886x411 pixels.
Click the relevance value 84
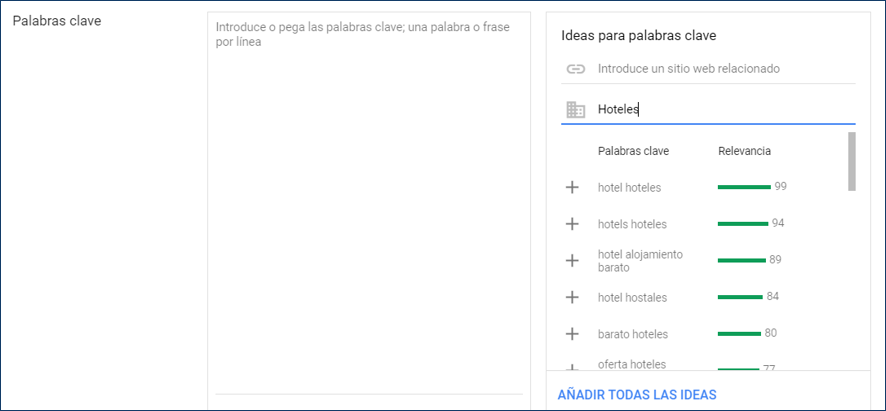pos(772,296)
